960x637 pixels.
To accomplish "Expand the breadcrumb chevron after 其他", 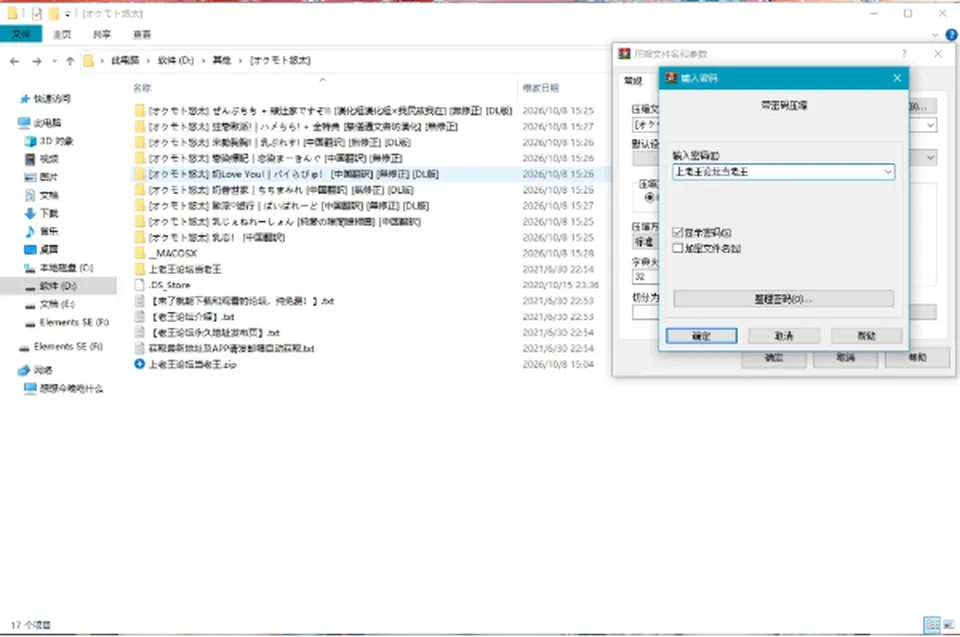I will [x=241, y=61].
